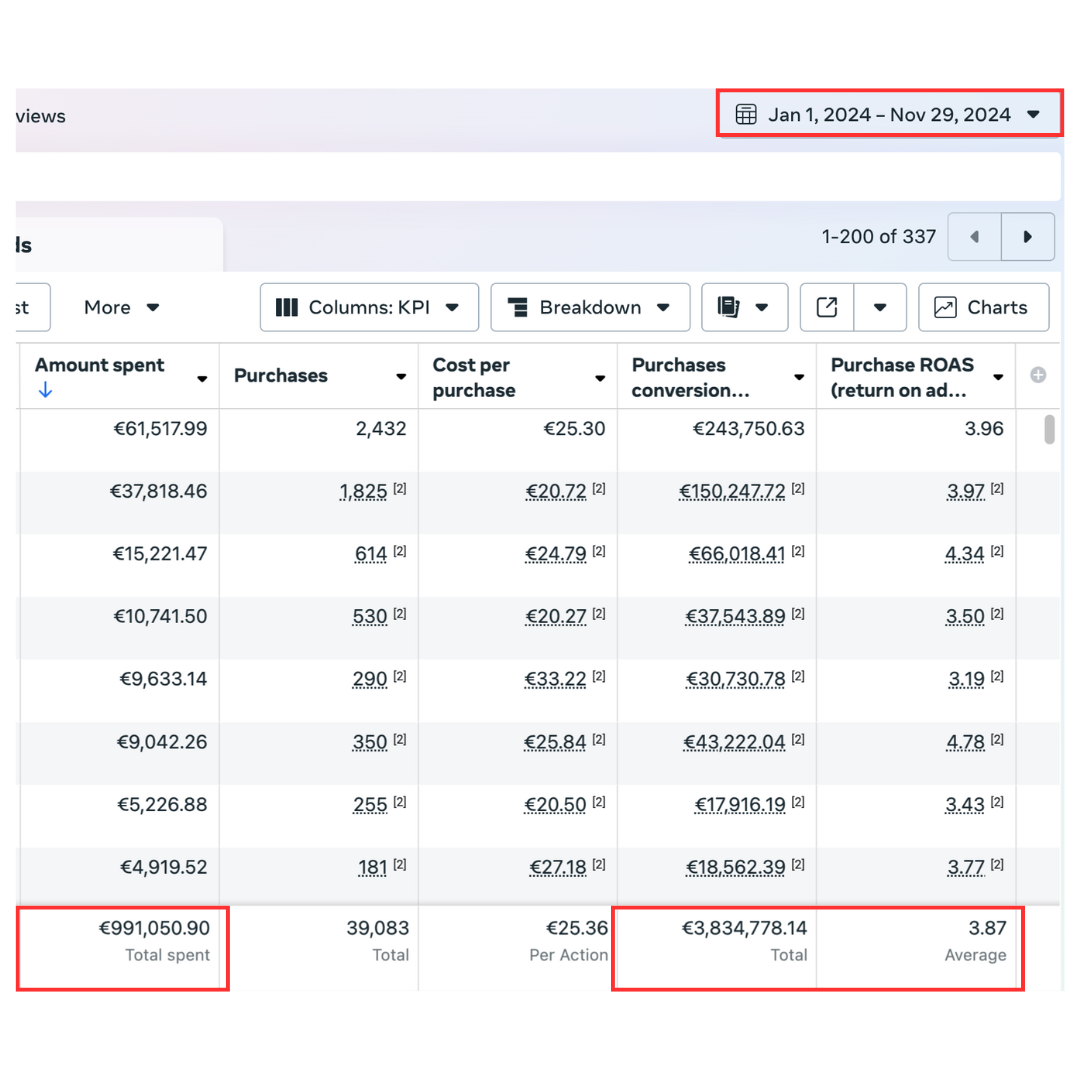Open the More menu
The height and width of the screenshot is (1080, 1080).
click(x=121, y=308)
